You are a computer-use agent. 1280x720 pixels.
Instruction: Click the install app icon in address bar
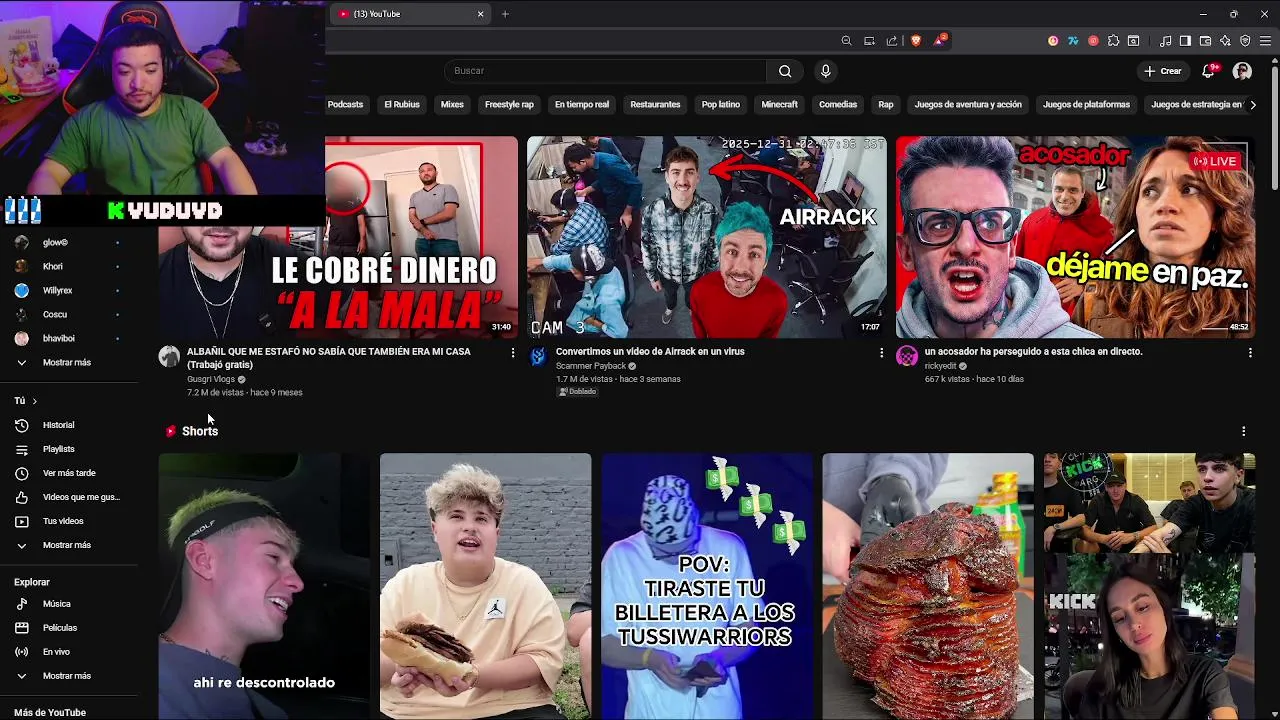[869, 41]
